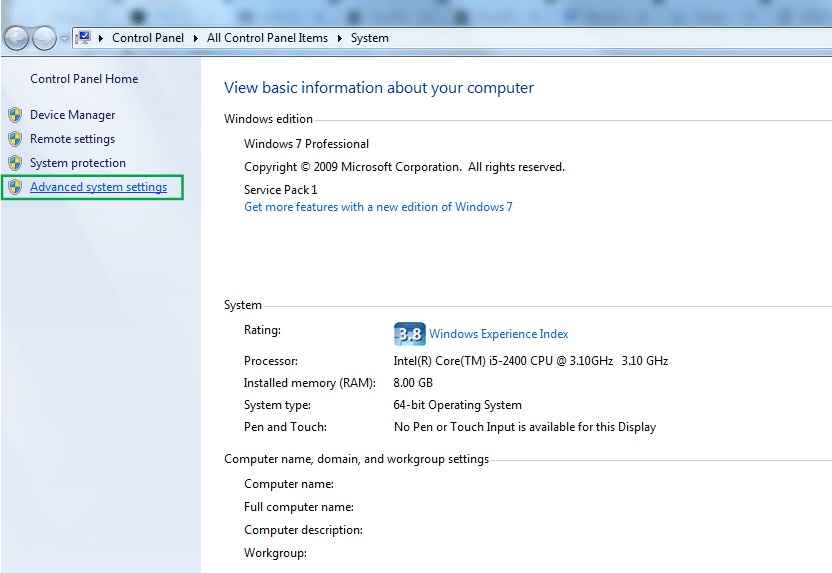This screenshot has width=832, height=573.
Task: Click the Back navigation arrow button
Action: (15, 38)
